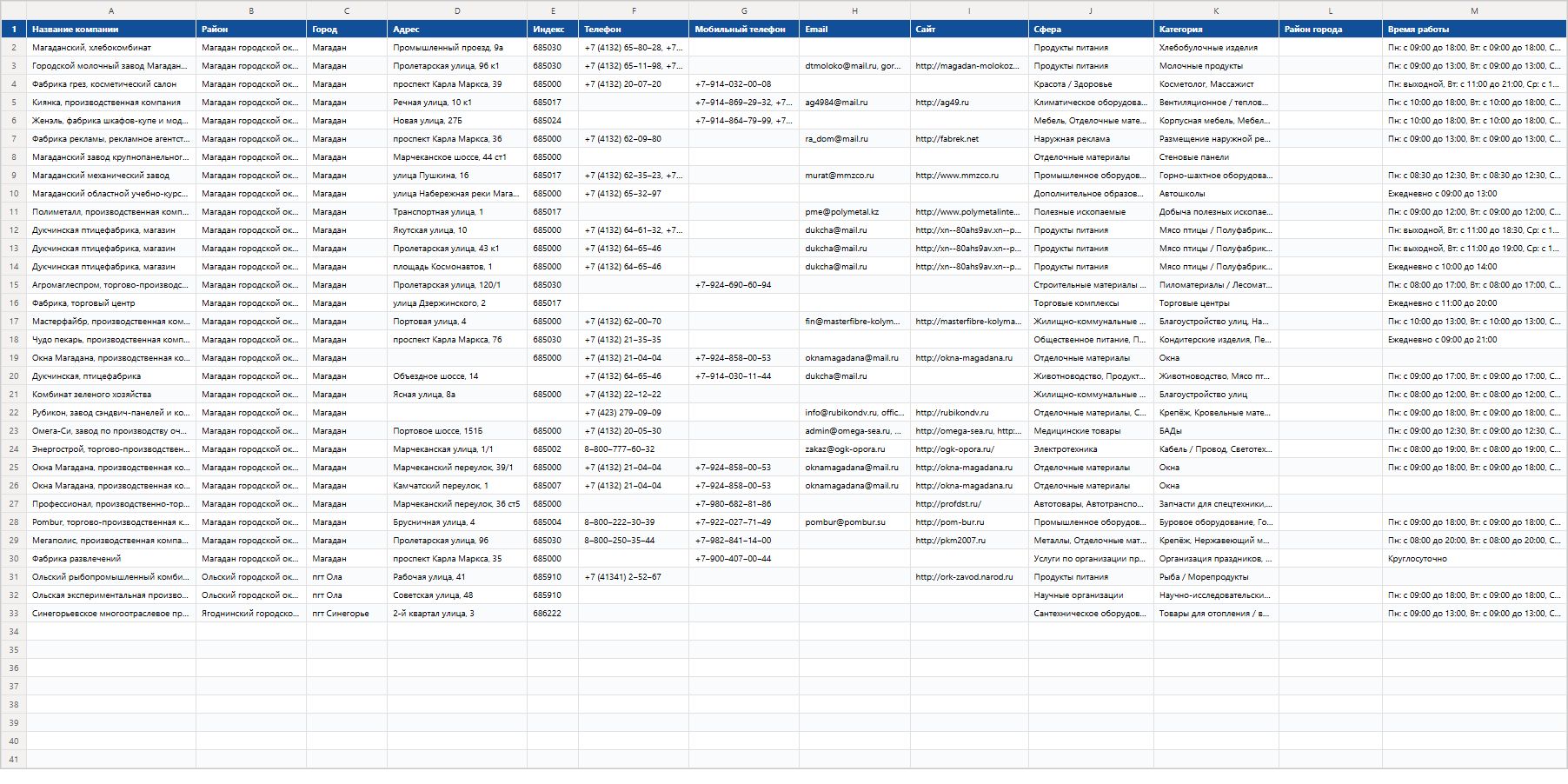Select empty row 41 by its number
Image resolution: width=1568 pixels, height=784 pixels.
(14, 760)
